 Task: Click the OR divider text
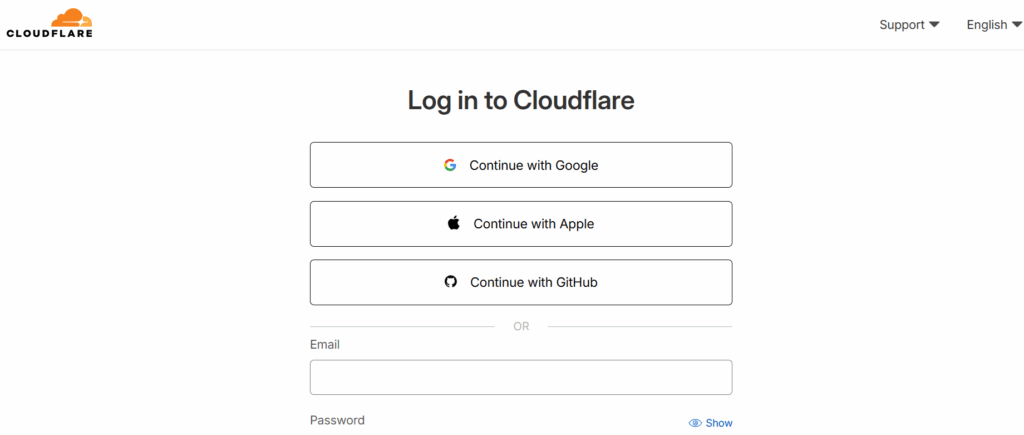[x=521, y=326]
